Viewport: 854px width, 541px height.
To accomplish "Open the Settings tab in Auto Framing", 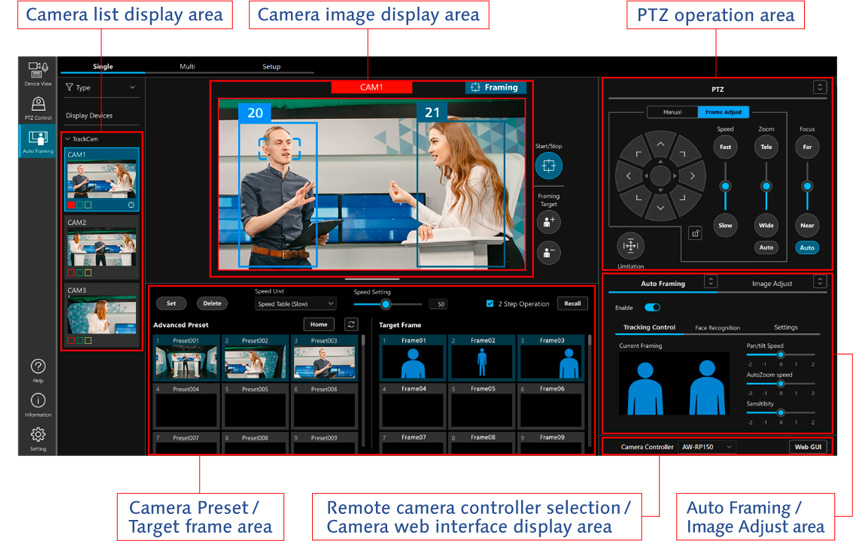I will pos(785,327).
